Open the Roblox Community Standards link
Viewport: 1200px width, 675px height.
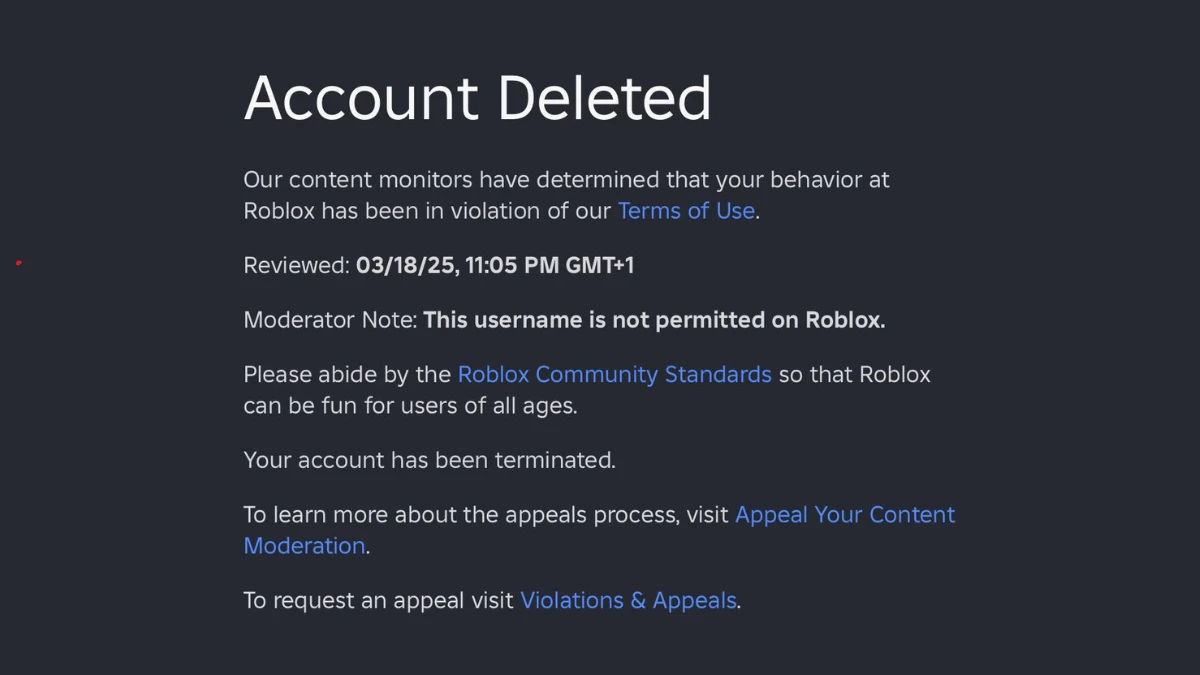pos(614,375)
